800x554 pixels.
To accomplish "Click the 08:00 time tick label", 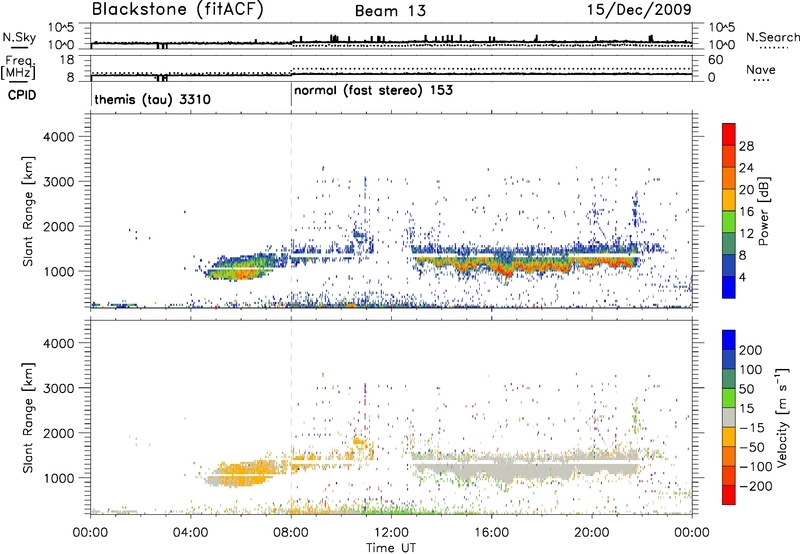I will coord(291,533).
